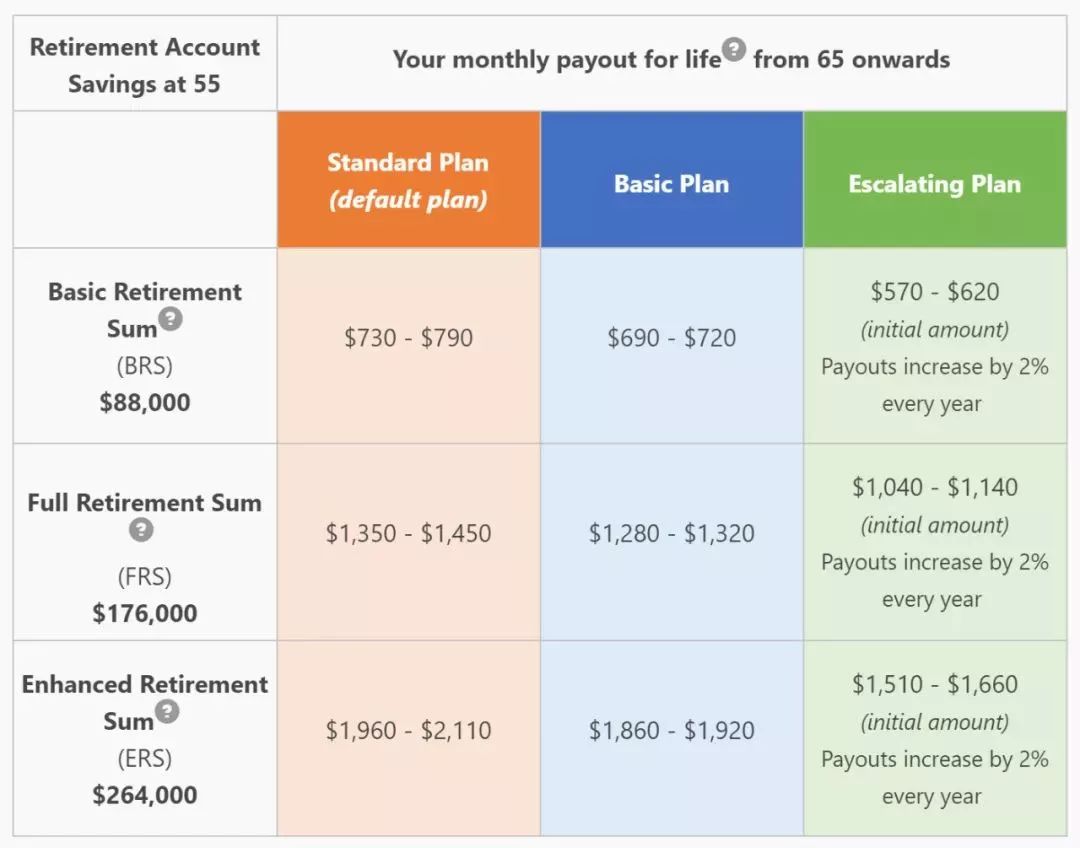Click "Retirement Account Savings at 55" header

[144, 65]
